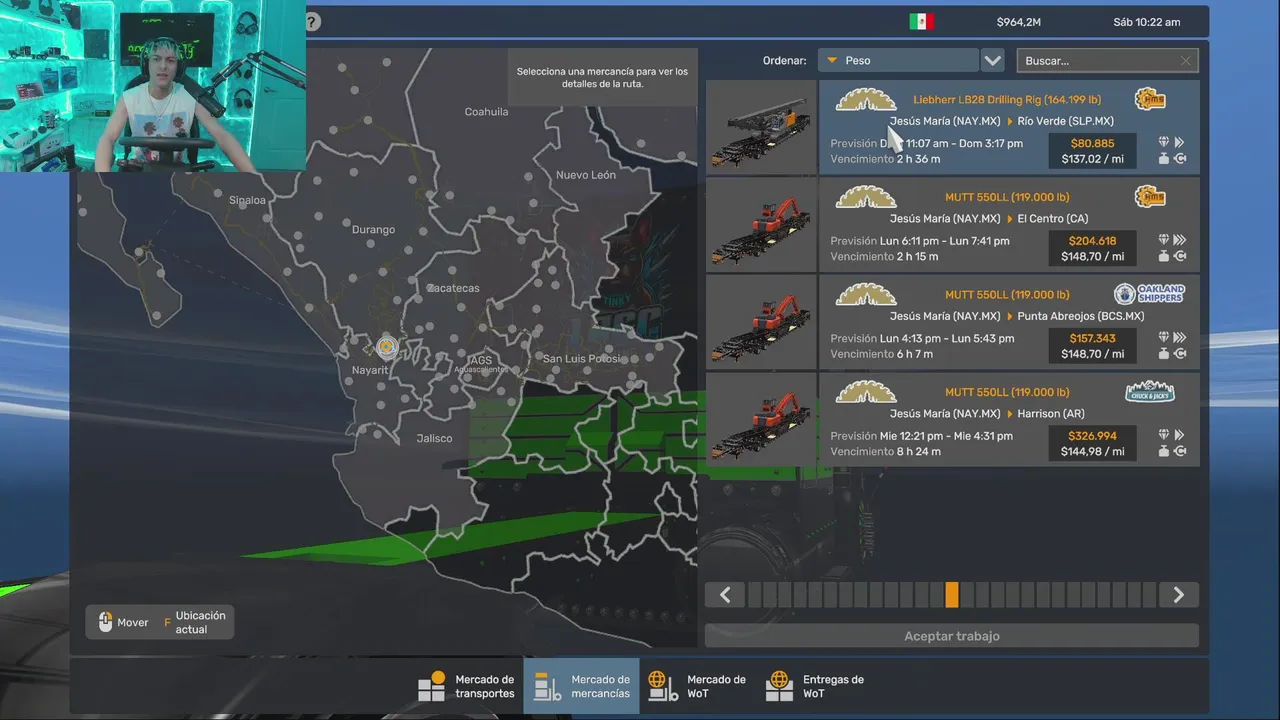
Task: Click the high-value diamond icon on Liebherr job
Action: point(1164,142)
